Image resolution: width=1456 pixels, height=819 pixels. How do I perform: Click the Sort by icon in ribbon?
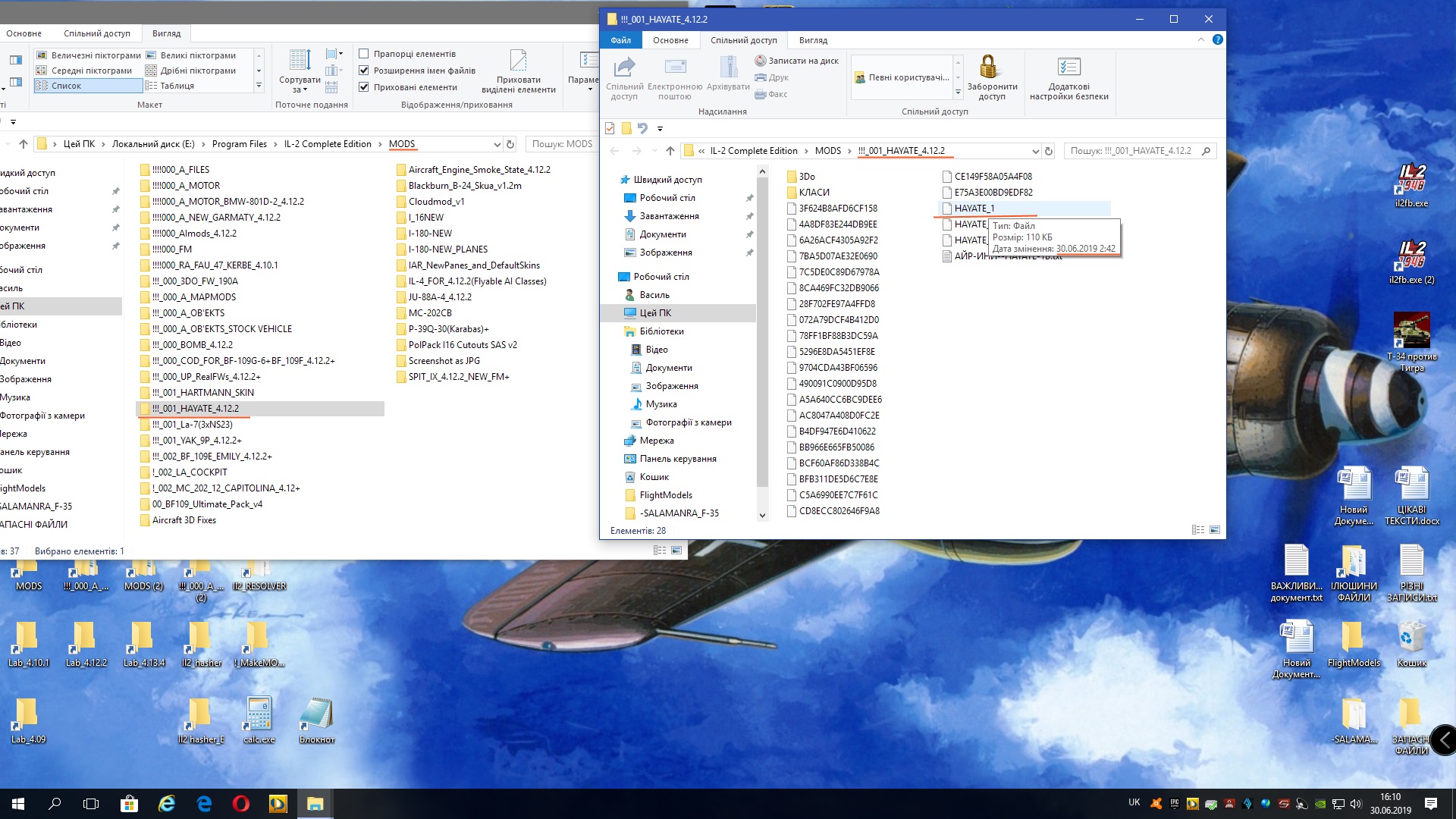300,61
